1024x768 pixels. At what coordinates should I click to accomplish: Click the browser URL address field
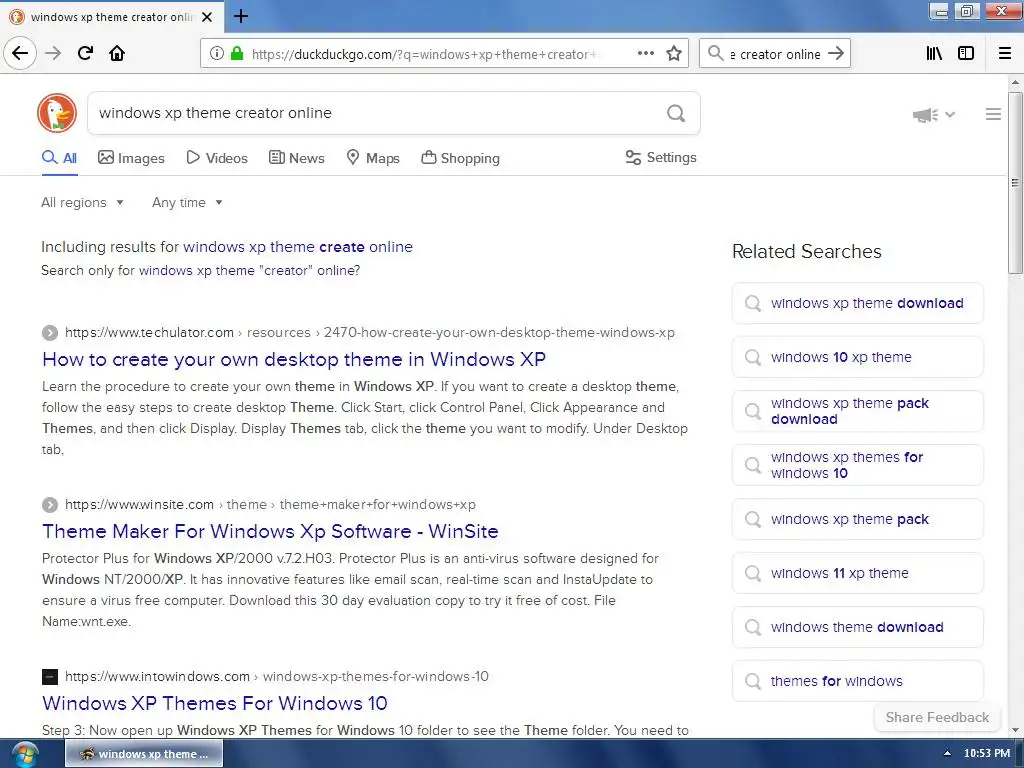pos(424,54)
